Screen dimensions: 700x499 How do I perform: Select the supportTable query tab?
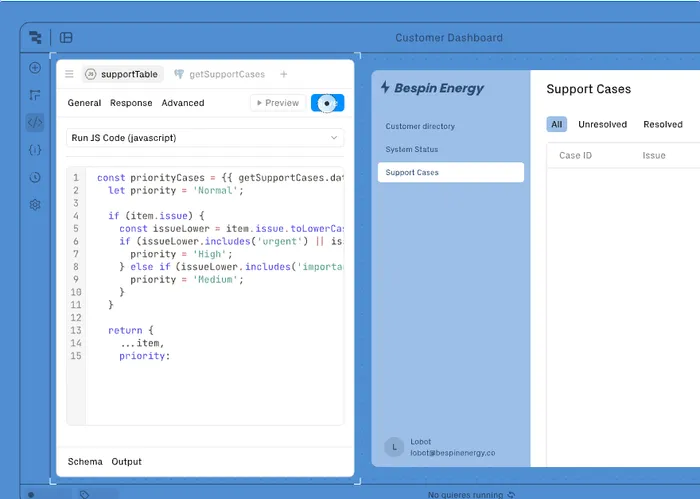coord(123,74)
